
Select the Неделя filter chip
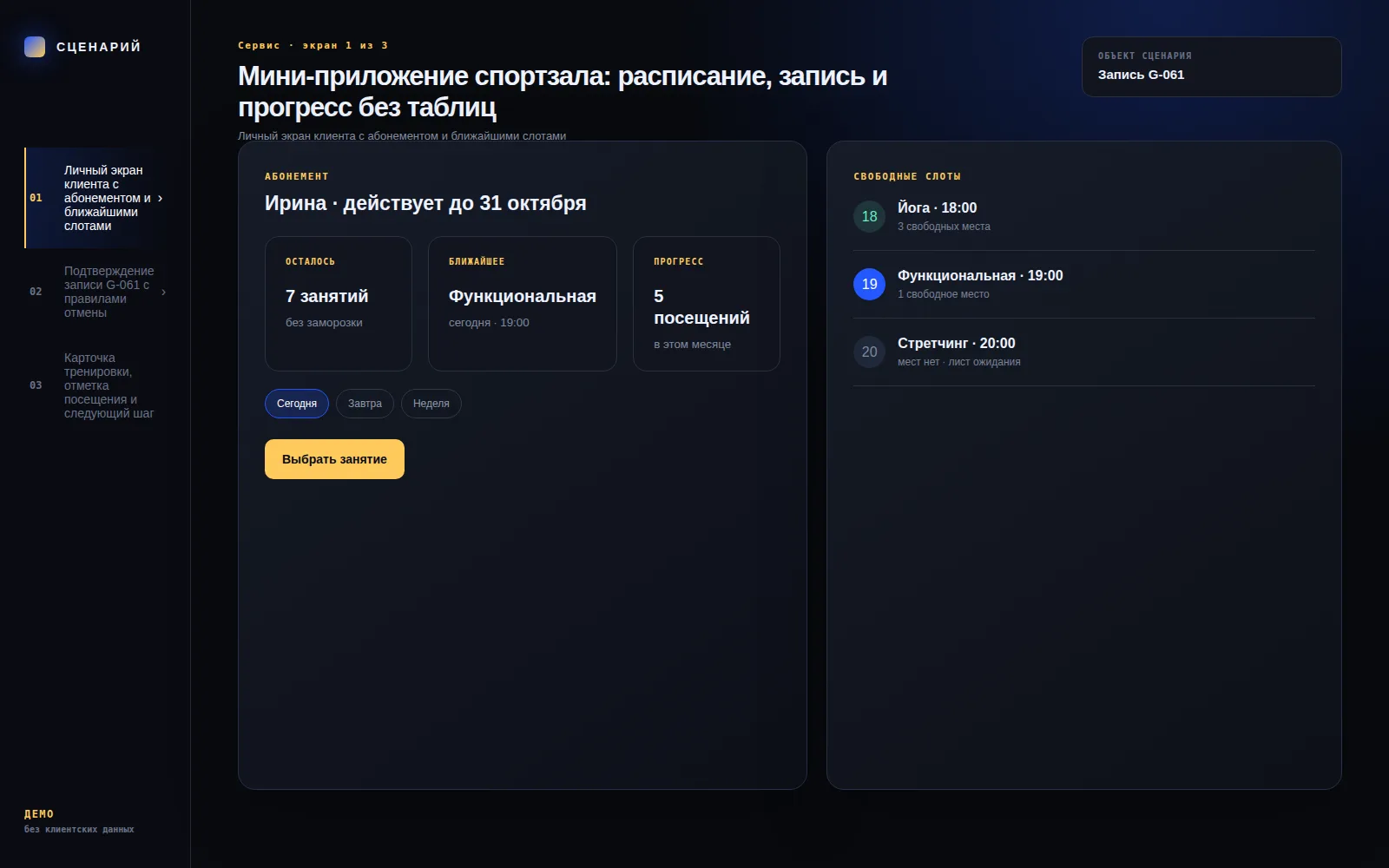pos(431,404)
